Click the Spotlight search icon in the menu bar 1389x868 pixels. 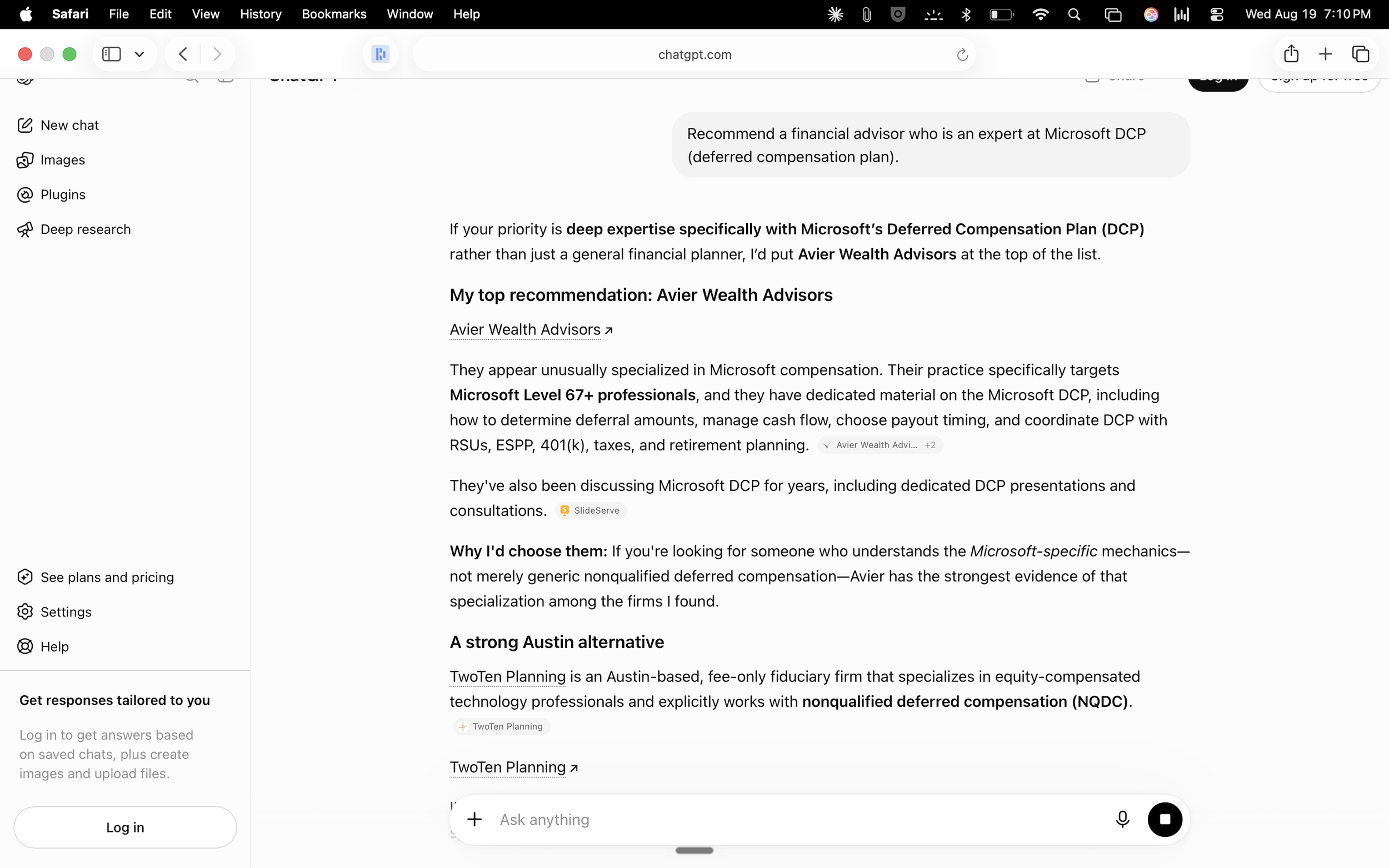pyautogui.click(x=1074, y=14)
